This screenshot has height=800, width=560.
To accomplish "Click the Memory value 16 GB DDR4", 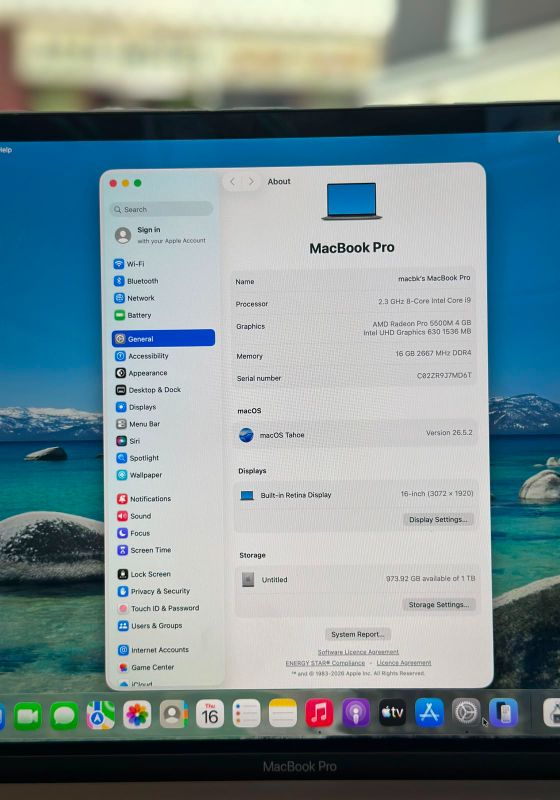I will [x=433, y=353].
